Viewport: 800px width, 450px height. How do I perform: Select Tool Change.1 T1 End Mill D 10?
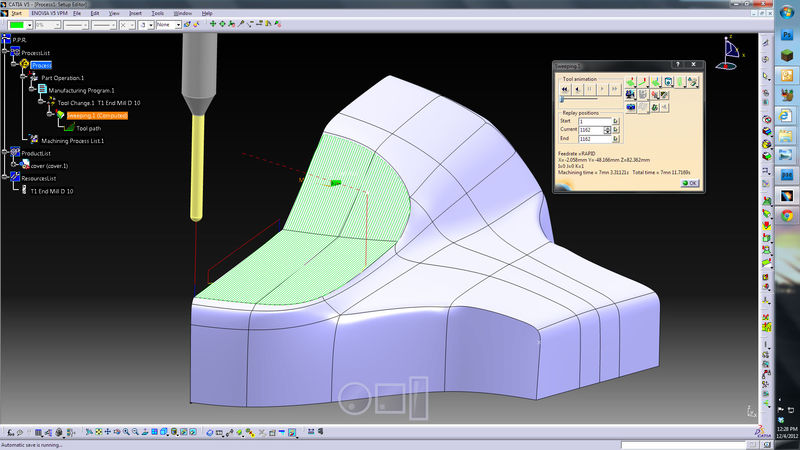pos(99,103)
